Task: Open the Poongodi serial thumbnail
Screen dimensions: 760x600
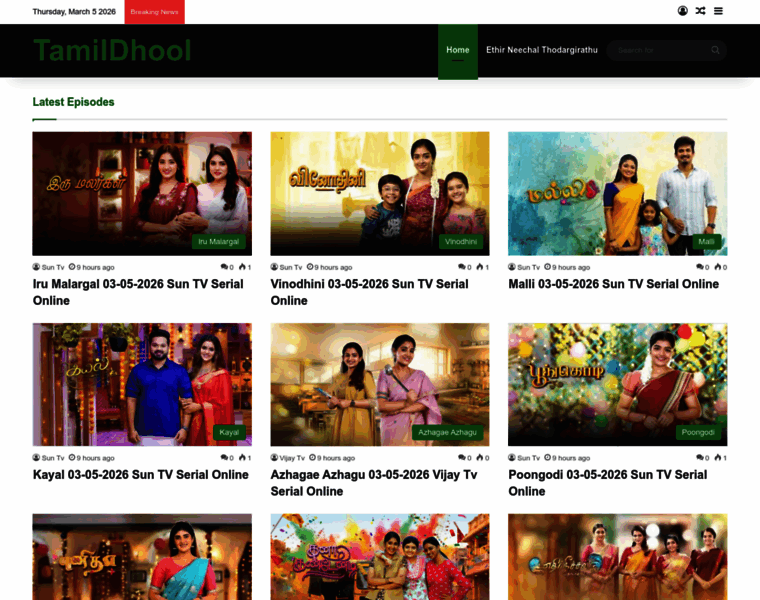Action: tap(618, 384)
